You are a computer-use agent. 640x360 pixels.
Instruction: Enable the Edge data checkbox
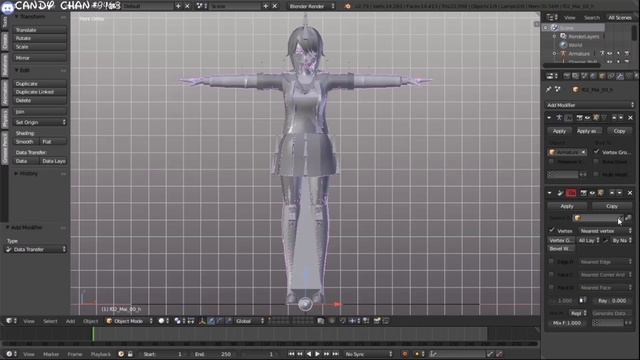click(551, 261)
